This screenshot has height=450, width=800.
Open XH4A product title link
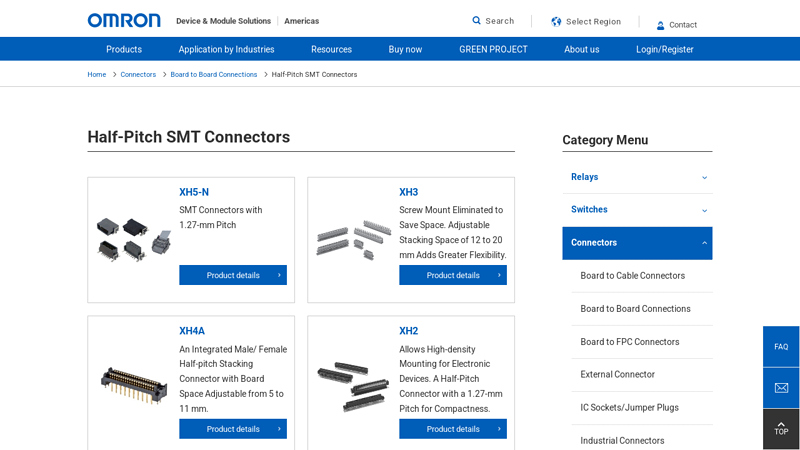[192, 331]
